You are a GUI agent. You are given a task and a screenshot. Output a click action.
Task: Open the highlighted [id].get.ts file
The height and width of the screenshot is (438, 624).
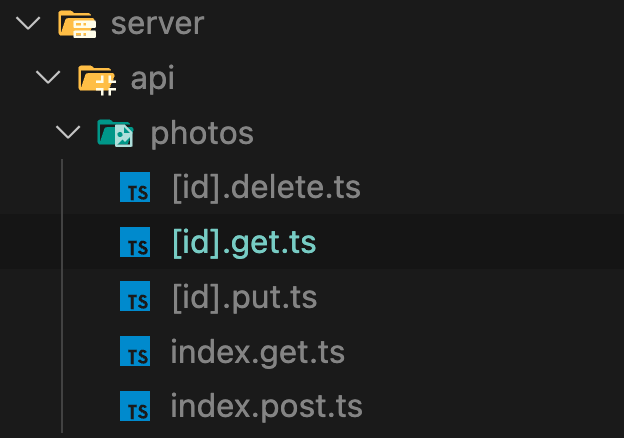pyautogui.click(x=244, y=242)
